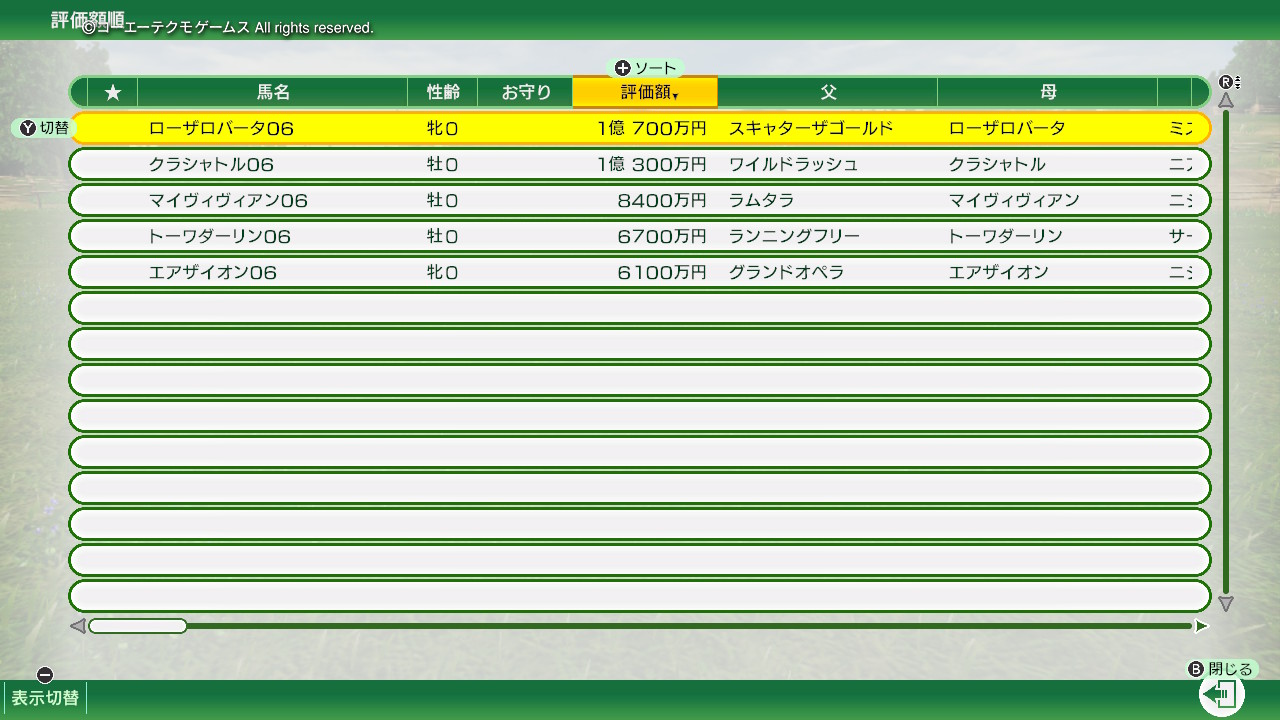Image resolution: width=1280 pixels, height=720 pixels.
Task: Click the scroll up arrow on the right
Action: click(x=1226, y=100)
